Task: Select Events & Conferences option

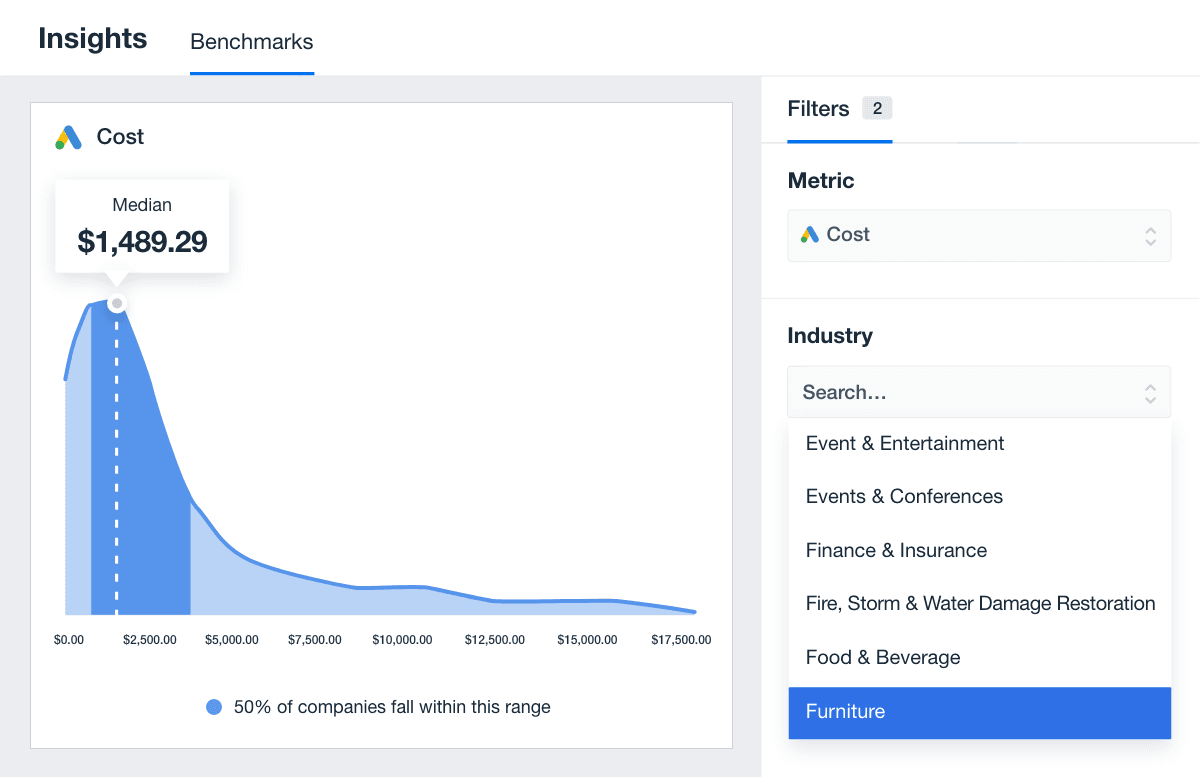Action: [x=904, y=497]
